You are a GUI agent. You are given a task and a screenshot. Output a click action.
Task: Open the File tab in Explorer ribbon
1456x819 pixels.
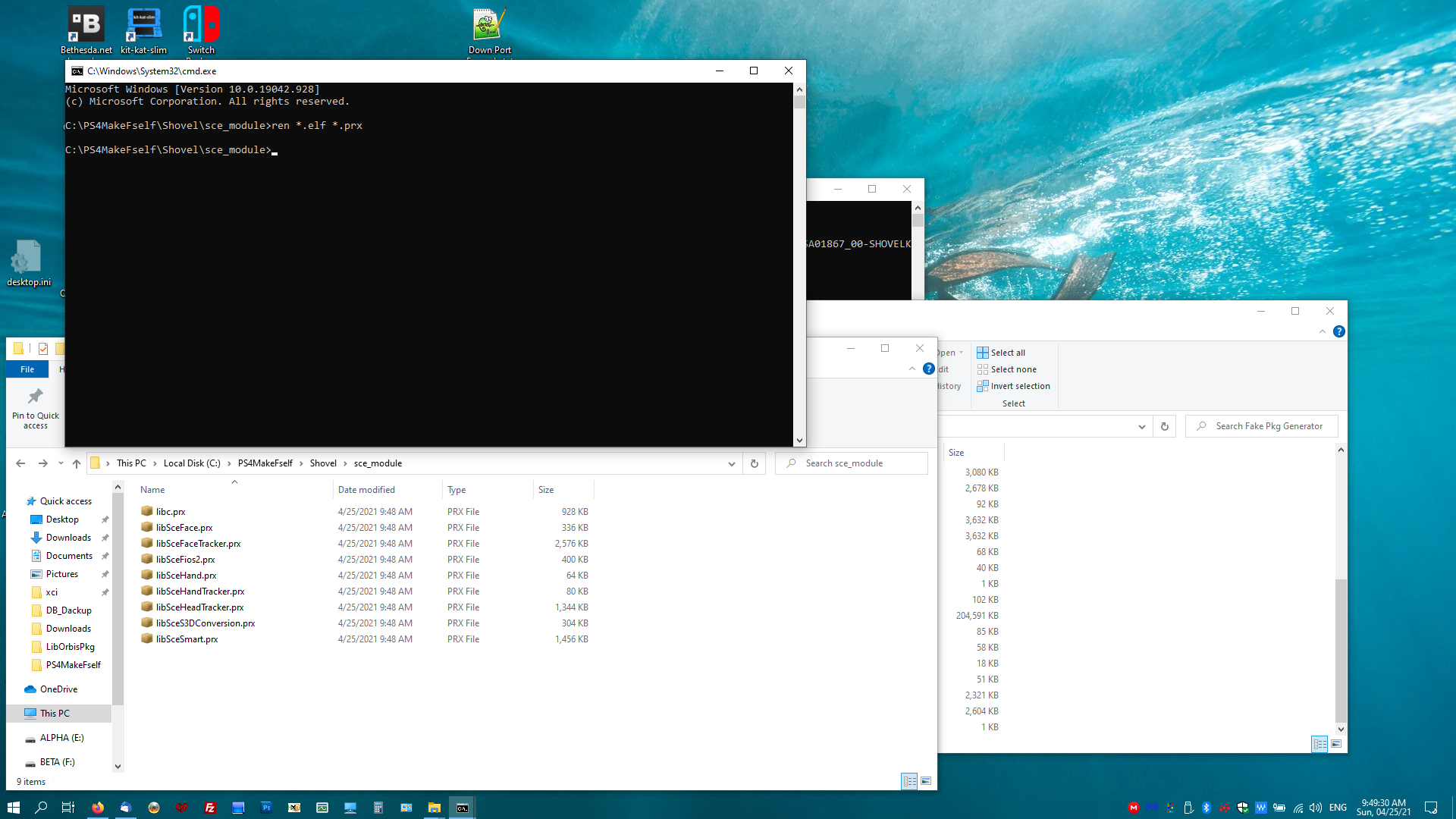(x=27, y=369)
